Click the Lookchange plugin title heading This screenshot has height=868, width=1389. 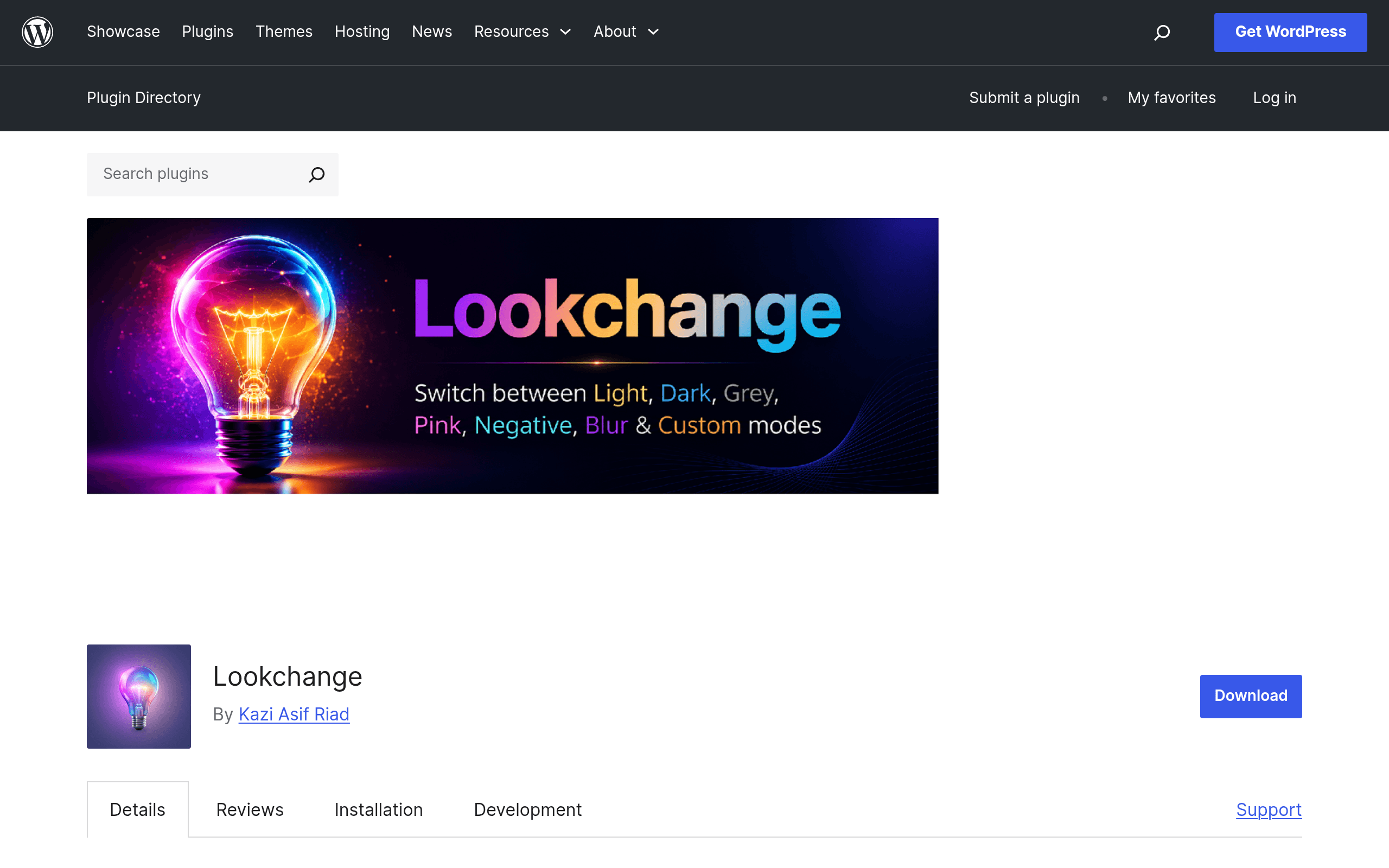click(x=288, y=676)
